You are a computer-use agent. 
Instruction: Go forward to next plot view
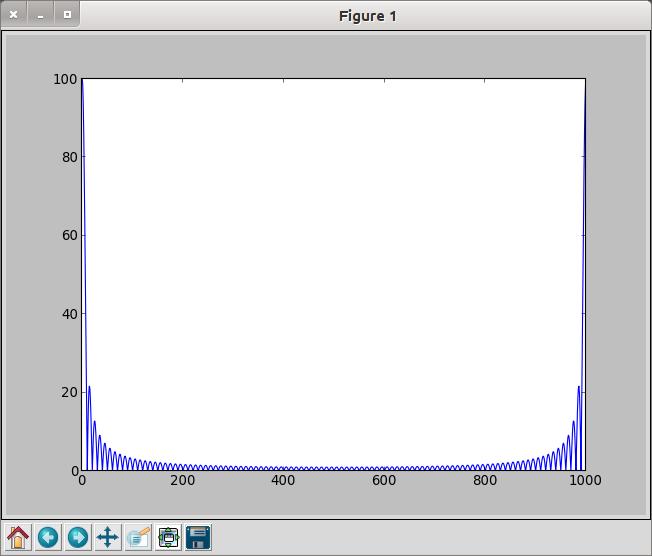click(78, 537)
